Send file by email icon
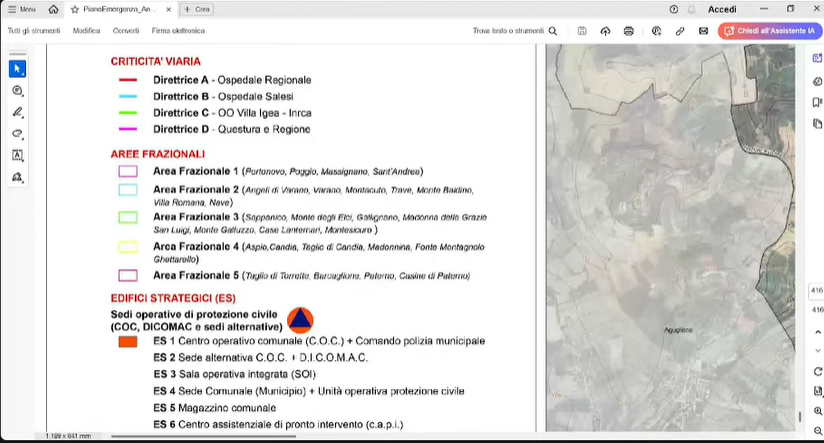The width and height of the screenshot is (824, 443). pyautogui.click(x=703, y=31)
